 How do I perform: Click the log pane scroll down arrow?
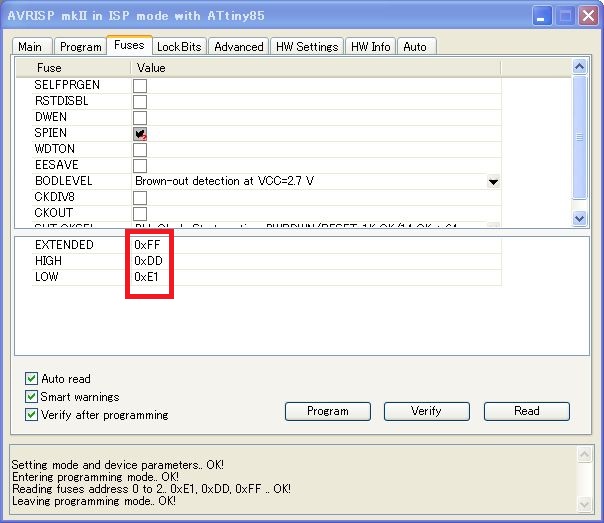coord(584,504)
